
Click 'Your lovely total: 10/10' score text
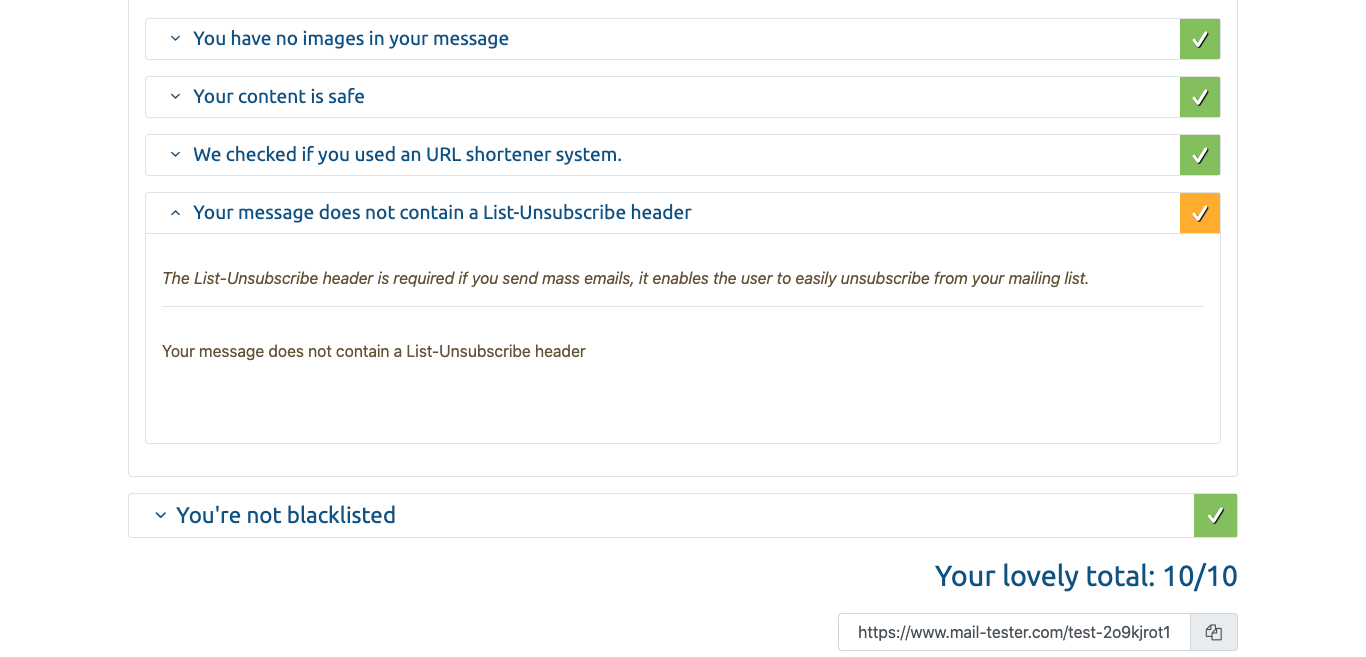(1086, 576)
